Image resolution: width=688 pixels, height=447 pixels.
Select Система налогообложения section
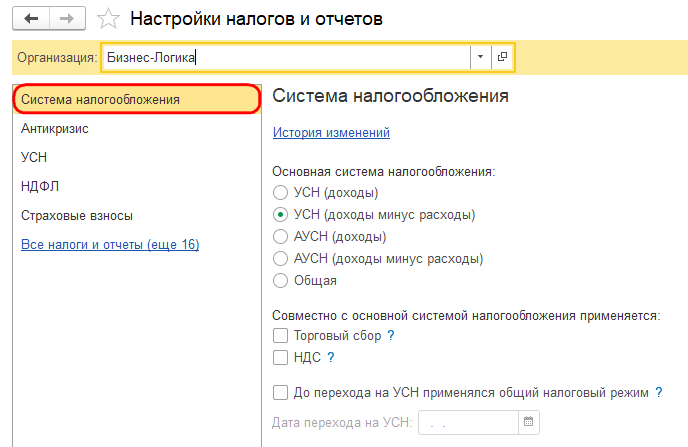[137, 100]
